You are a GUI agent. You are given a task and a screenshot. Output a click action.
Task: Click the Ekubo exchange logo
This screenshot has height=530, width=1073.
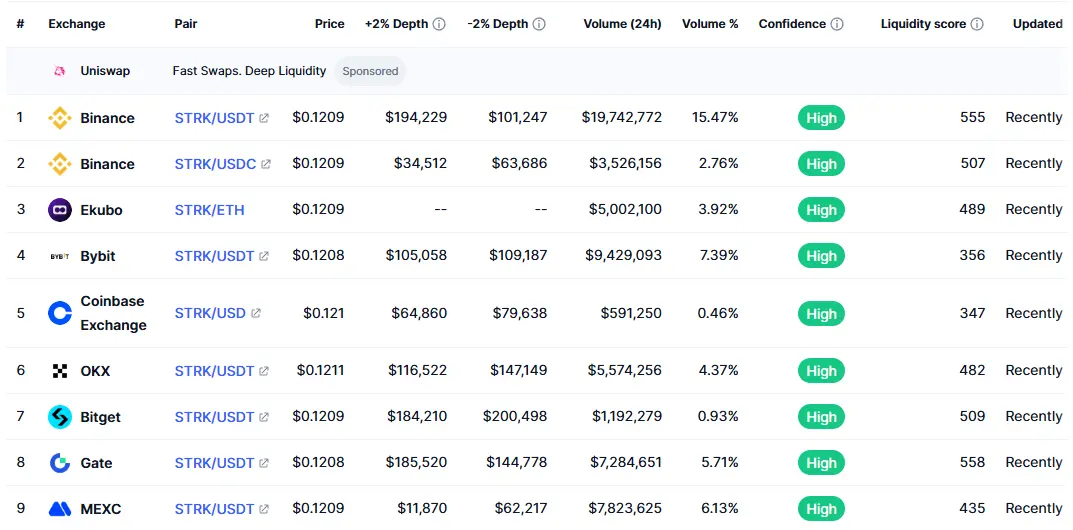[60, 210]
